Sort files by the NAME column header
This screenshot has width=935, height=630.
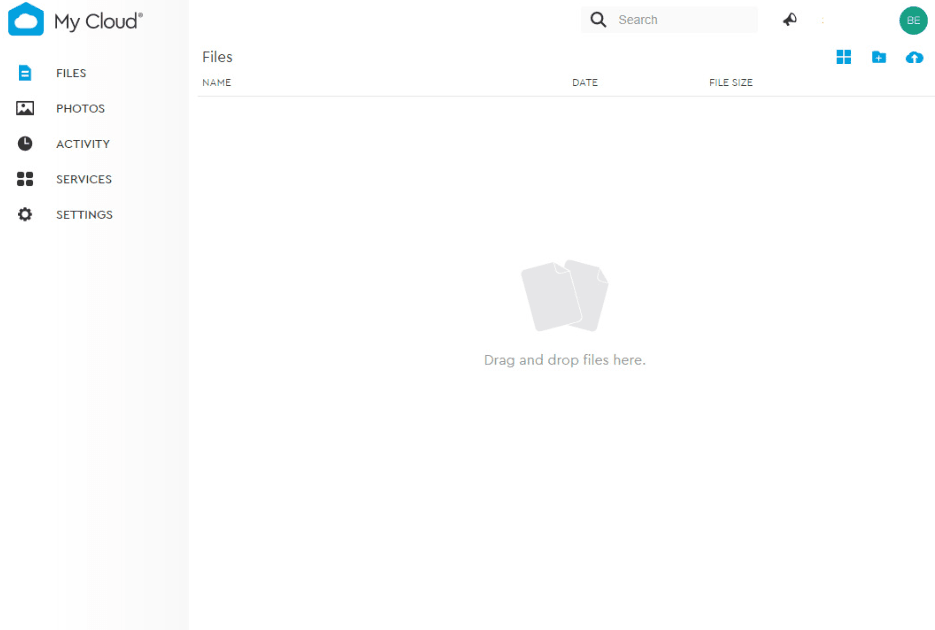(216, 83)
